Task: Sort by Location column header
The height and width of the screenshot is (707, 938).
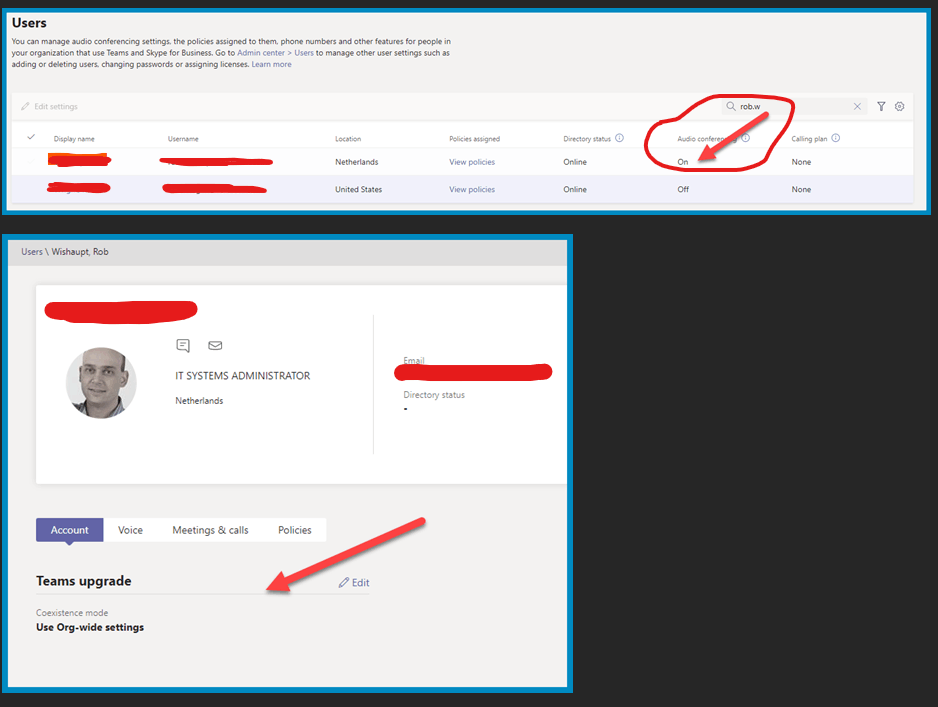Action: click(348, 139)
